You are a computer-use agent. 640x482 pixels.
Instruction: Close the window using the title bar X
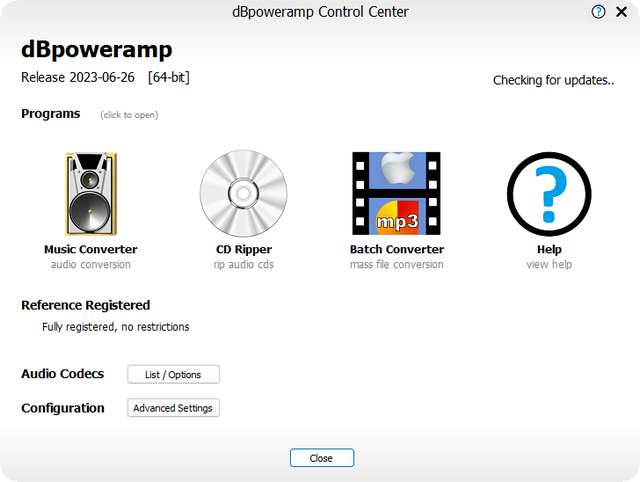pyautogui.click(x=621, y=12)
